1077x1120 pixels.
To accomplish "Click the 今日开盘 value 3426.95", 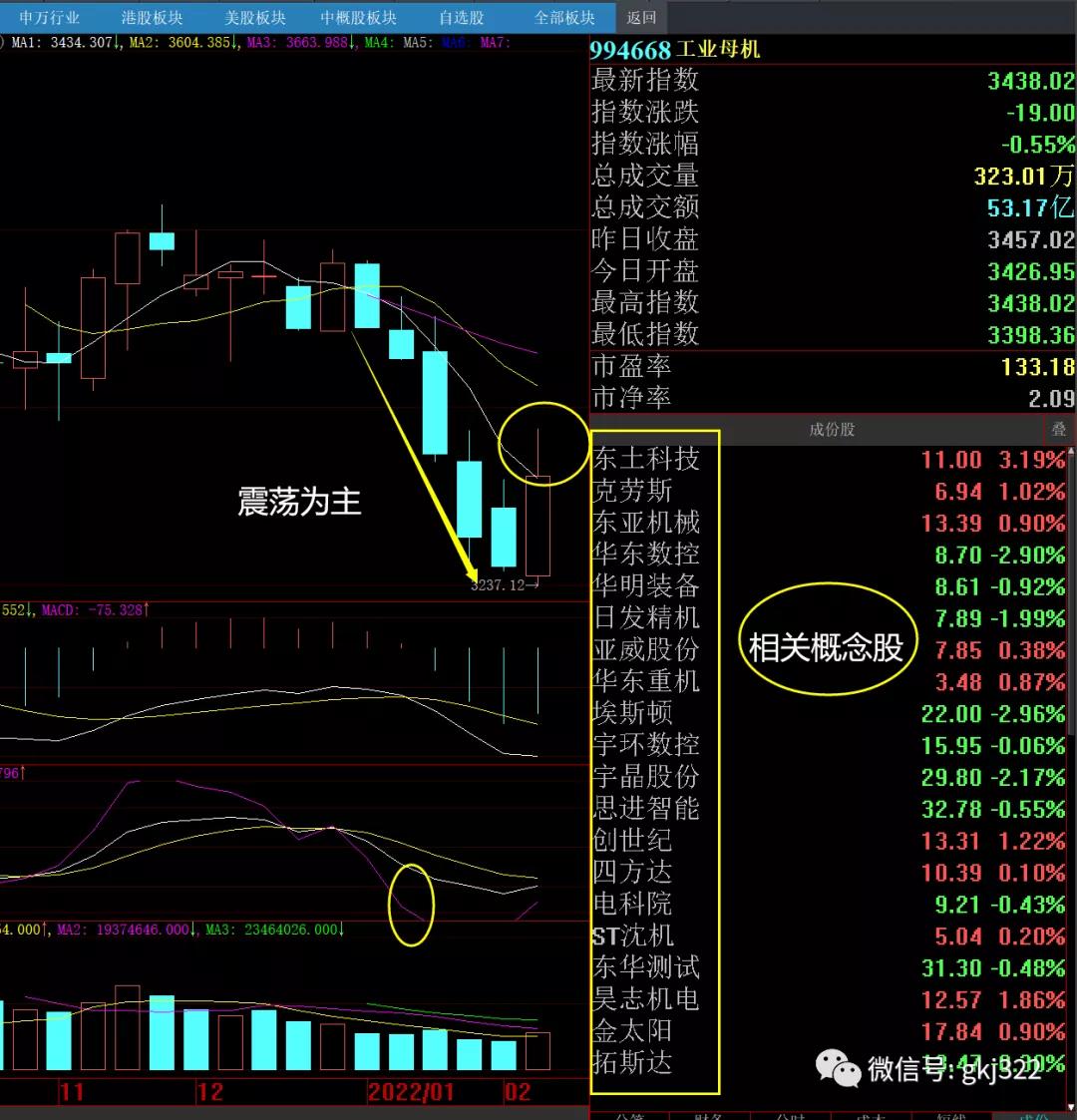I will pyautogui.click(x=1030, y=271).
